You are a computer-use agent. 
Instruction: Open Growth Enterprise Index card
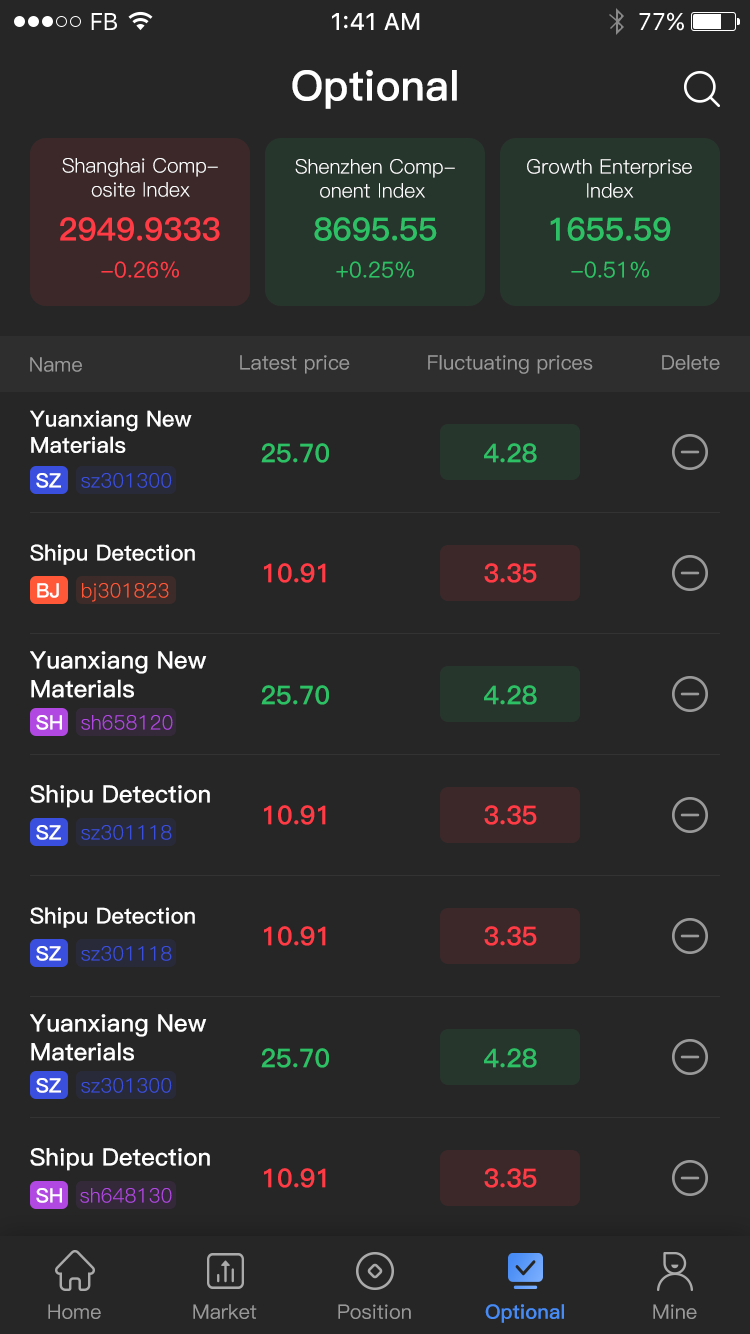pyautogui.click(x=609, y=221)
